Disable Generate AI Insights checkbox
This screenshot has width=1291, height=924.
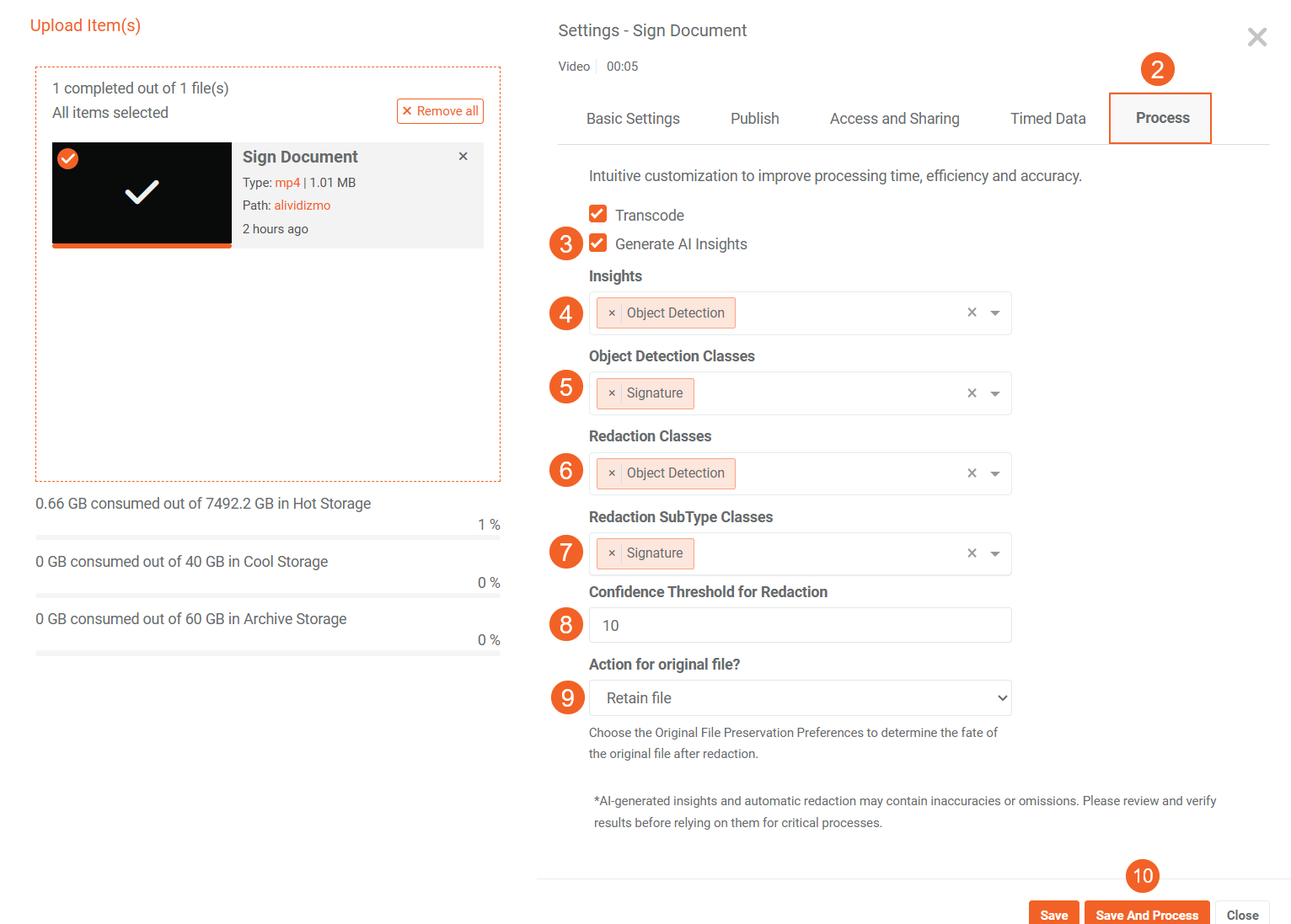(597, 243)
